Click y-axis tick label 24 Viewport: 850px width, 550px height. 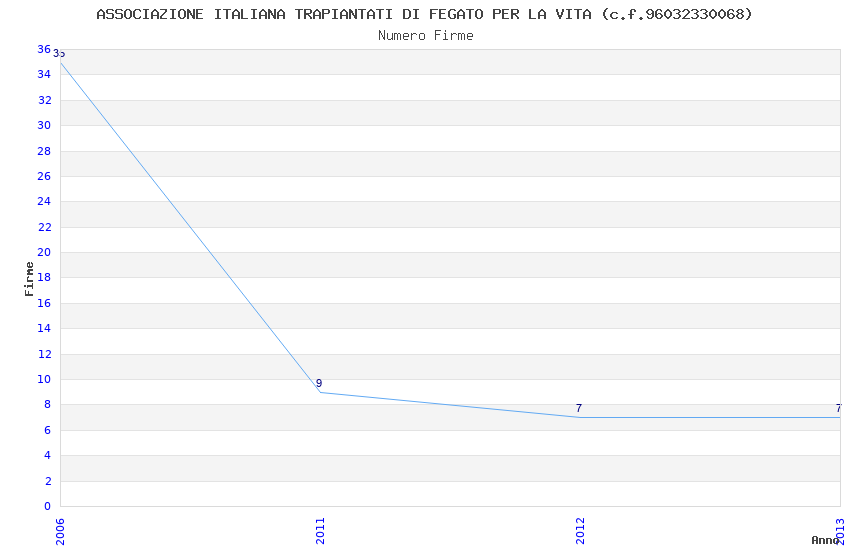44,201
